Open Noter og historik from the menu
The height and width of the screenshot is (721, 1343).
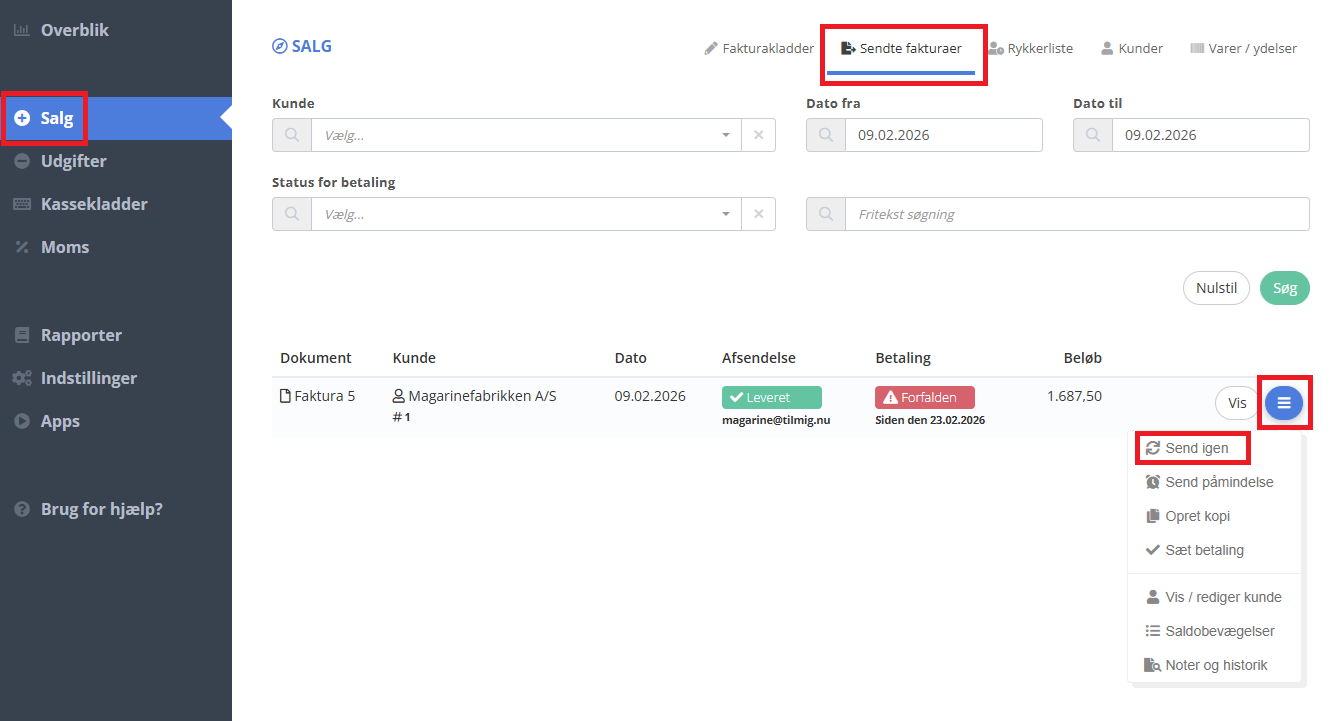[1215, 665]
